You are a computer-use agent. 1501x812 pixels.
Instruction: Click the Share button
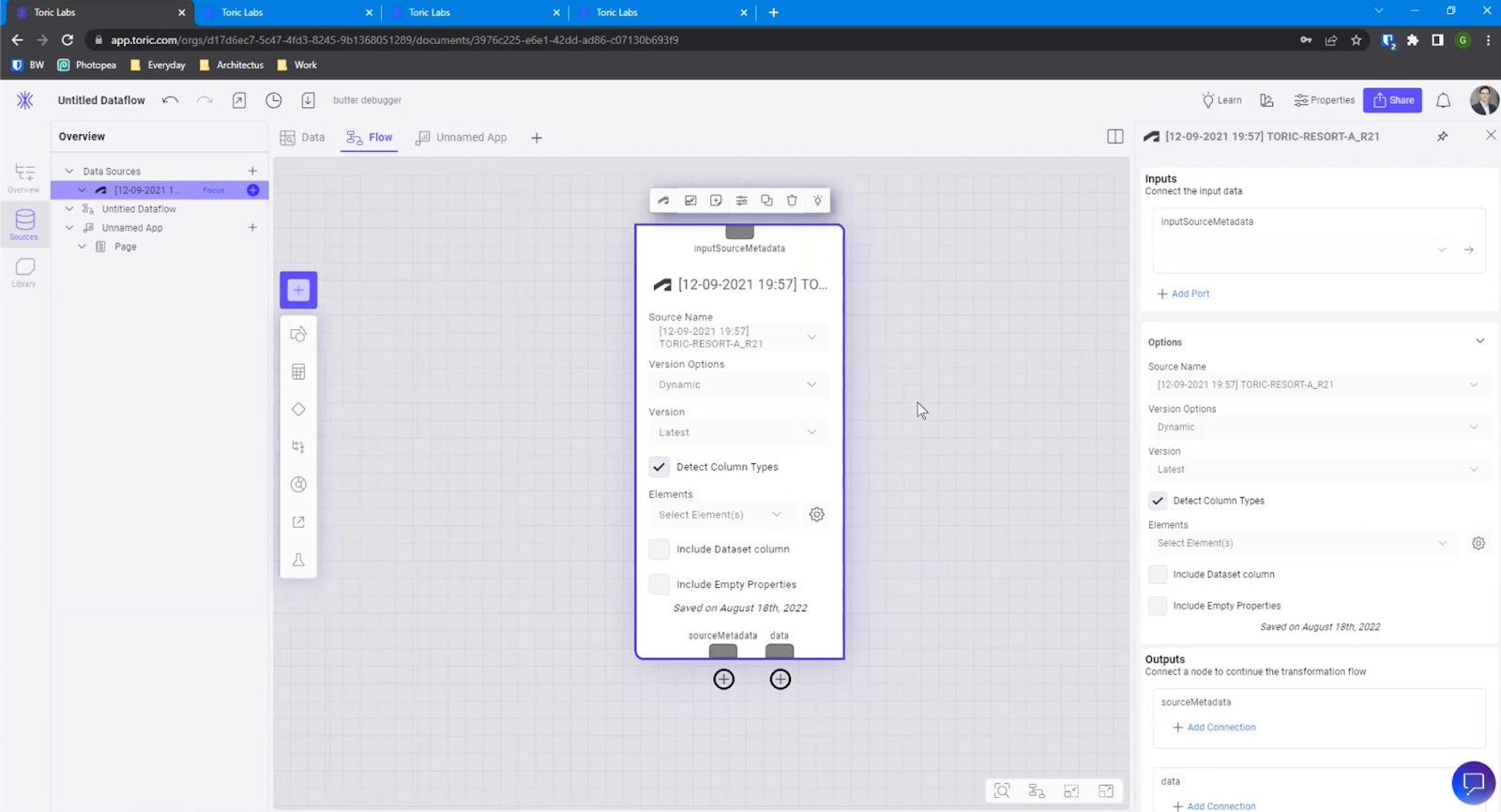1392,100
